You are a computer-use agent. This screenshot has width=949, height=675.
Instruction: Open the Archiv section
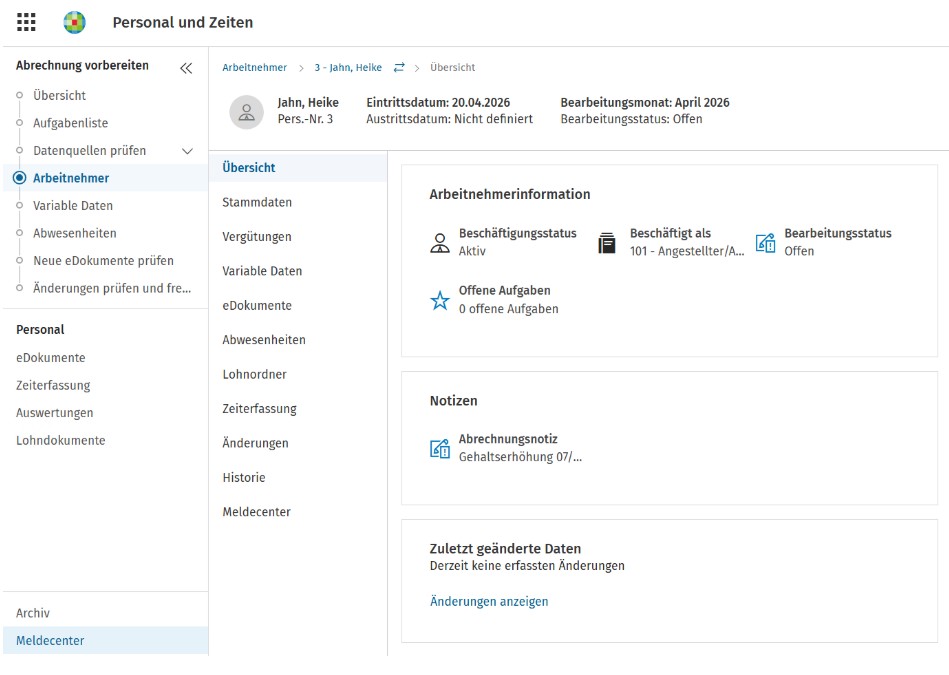(33, 613)
